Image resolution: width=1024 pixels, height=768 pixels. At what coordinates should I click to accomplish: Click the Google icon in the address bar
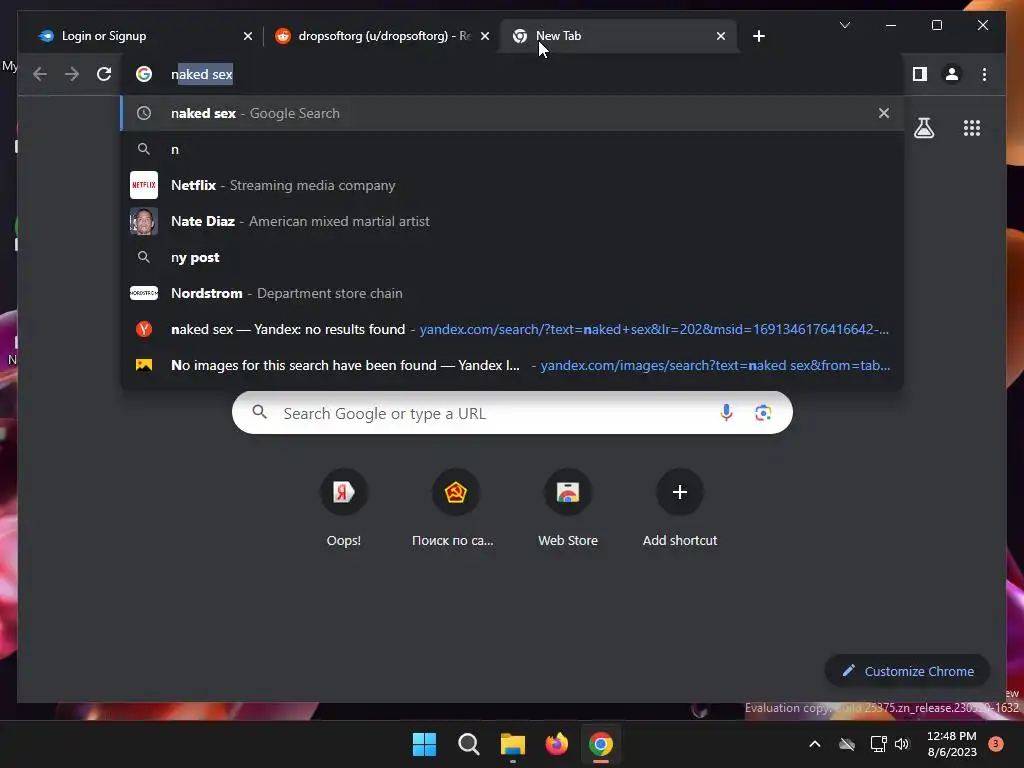point(144,74)
